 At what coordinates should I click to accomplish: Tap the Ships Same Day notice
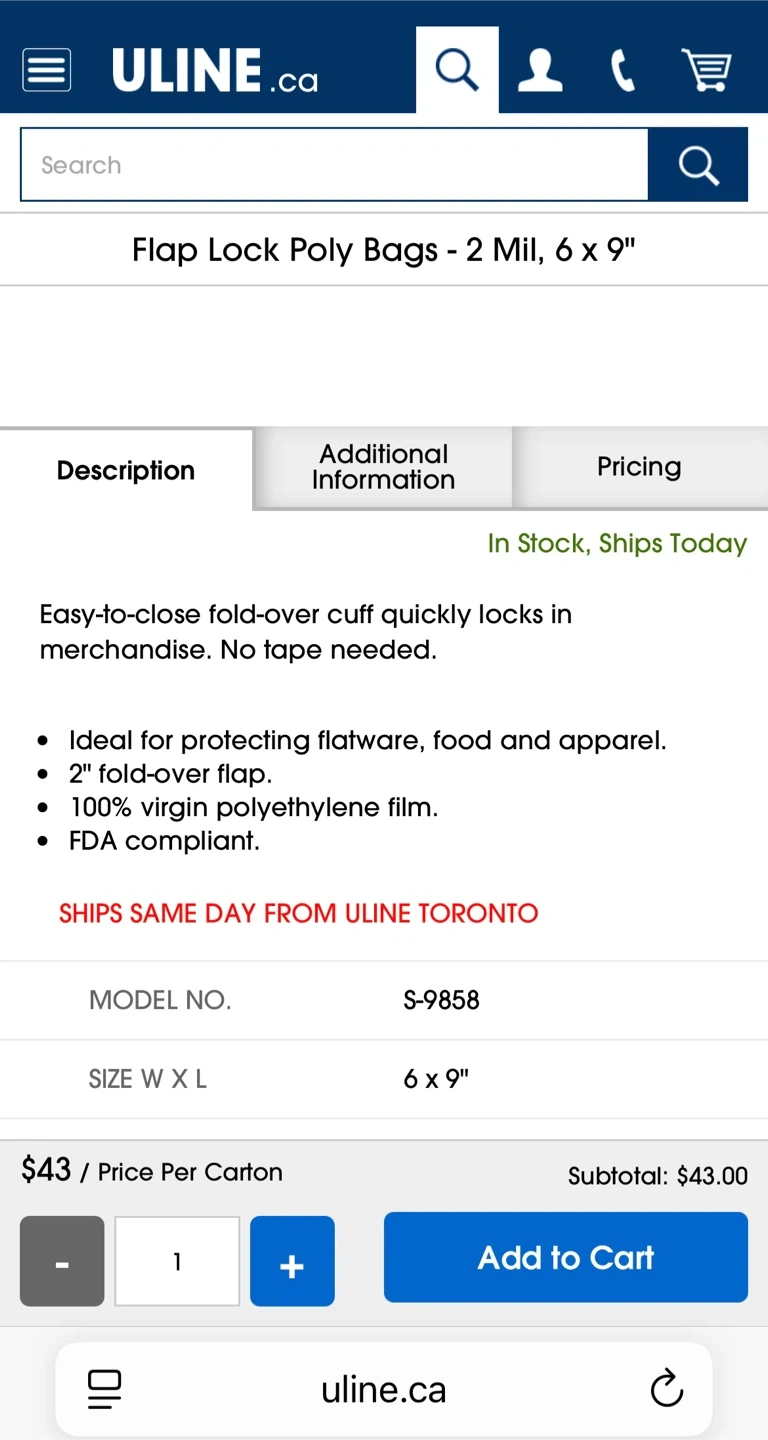(x=298, y=913)
